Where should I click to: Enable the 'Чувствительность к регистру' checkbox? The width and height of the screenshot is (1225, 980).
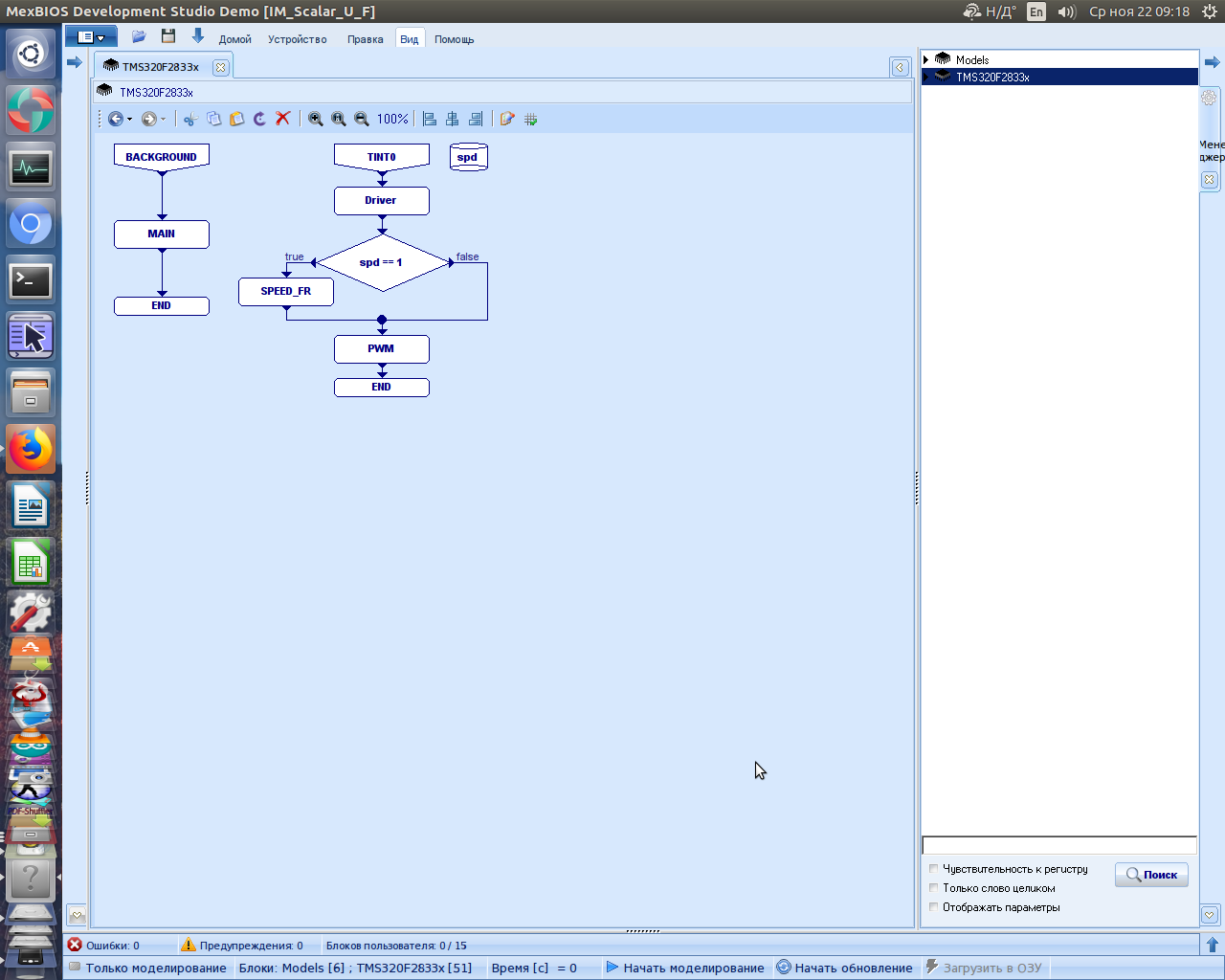click(x=934, y=869)
